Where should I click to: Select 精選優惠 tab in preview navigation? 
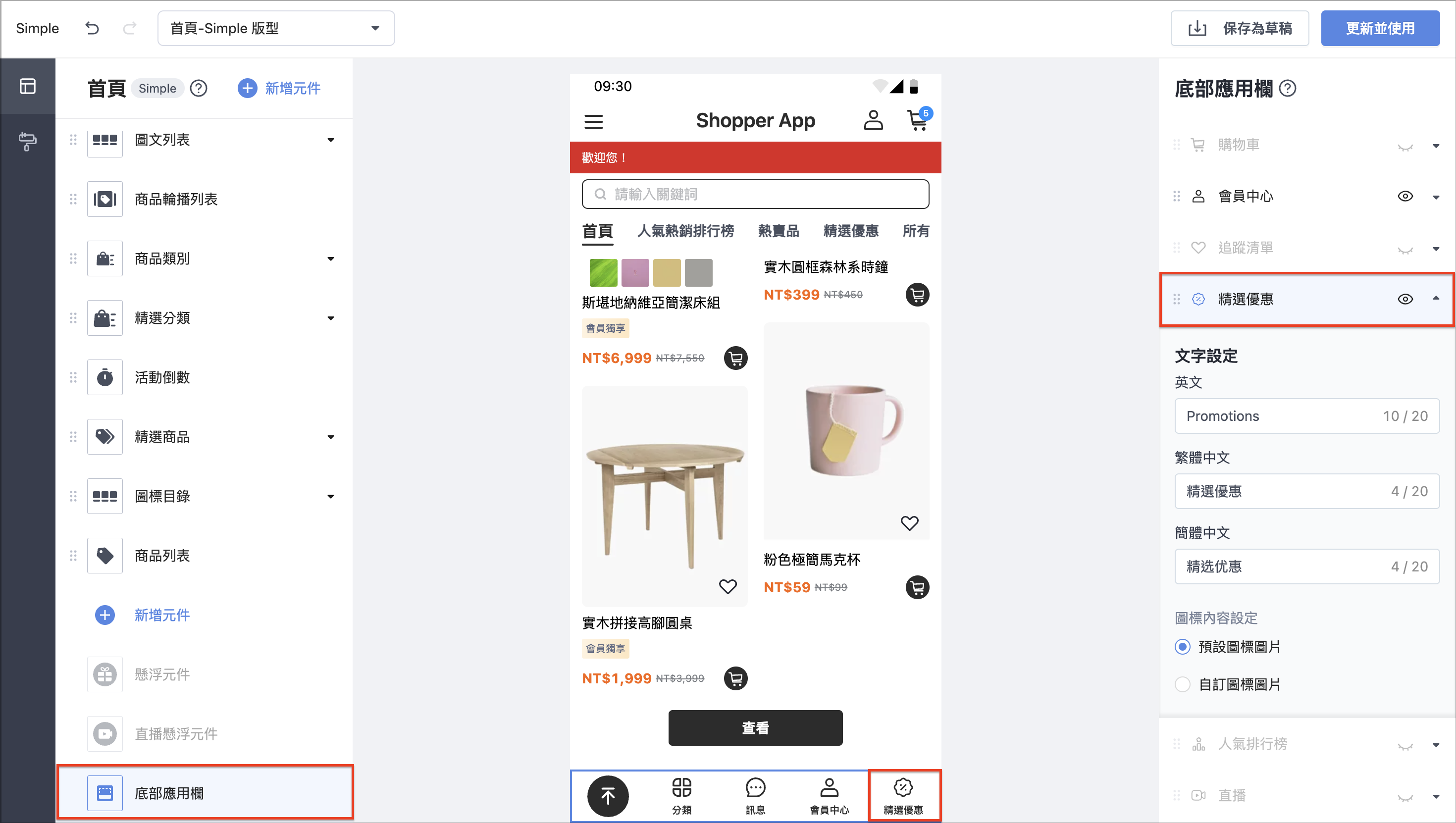(x=851, y=231)
